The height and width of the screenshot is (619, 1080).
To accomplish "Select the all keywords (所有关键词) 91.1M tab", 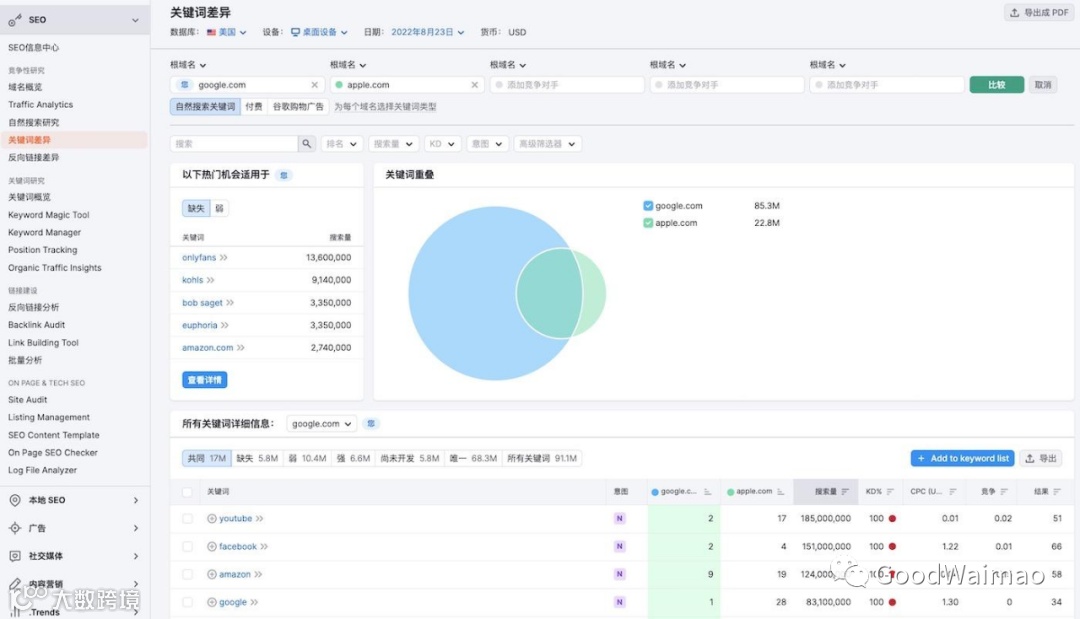I will pyautogui.click(x=542, y=458).
